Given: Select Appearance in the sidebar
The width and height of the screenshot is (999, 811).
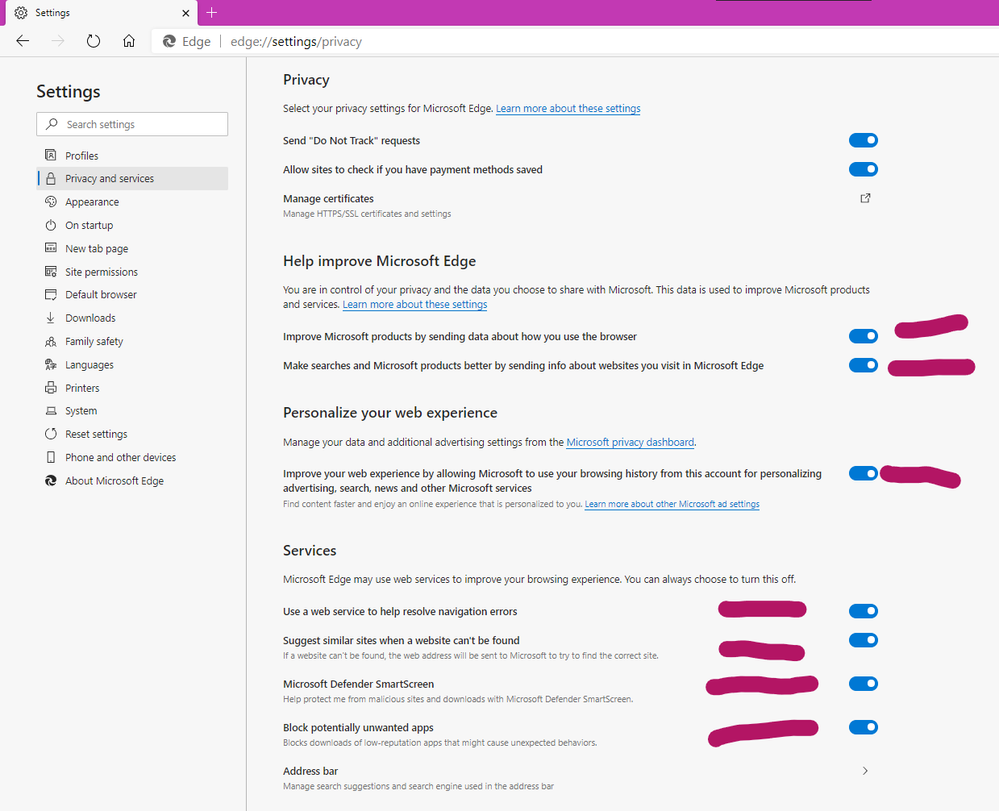Looking at the screenshot, I should (x=133, y=201).
